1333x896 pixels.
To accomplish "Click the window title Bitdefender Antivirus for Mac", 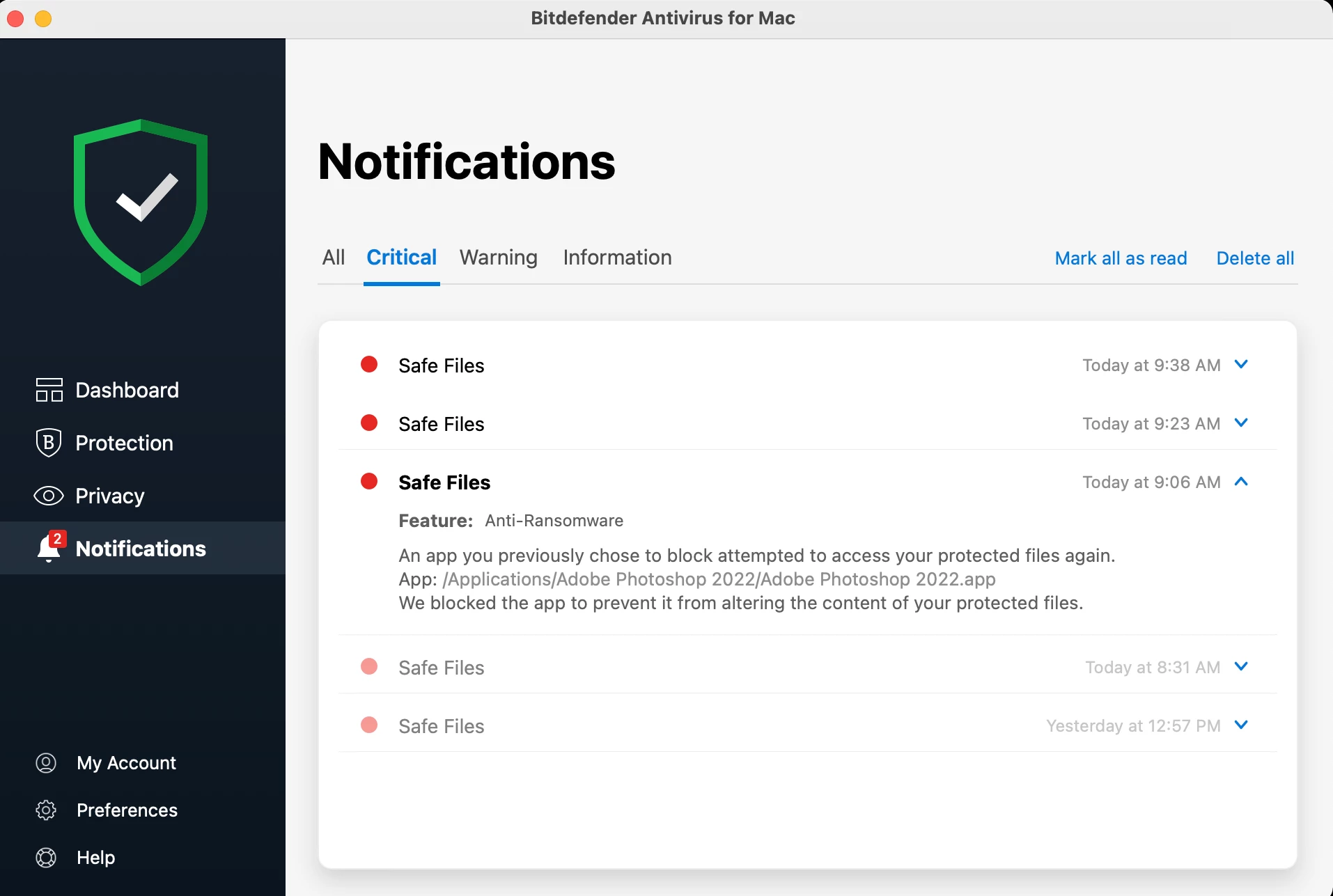I will click(663, 18).
